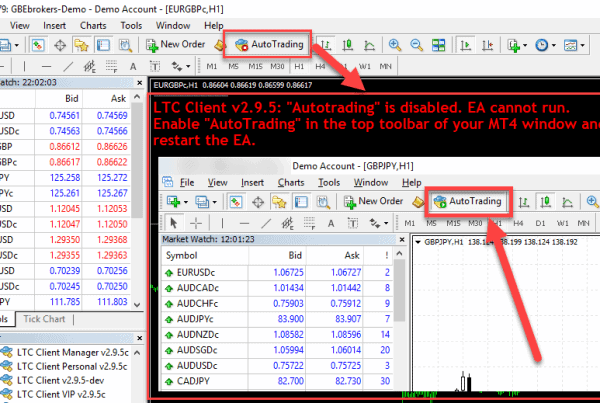Click New Order in inner GBPJPY window
Screen dimensions: 600x403
[x=373, y=201]
